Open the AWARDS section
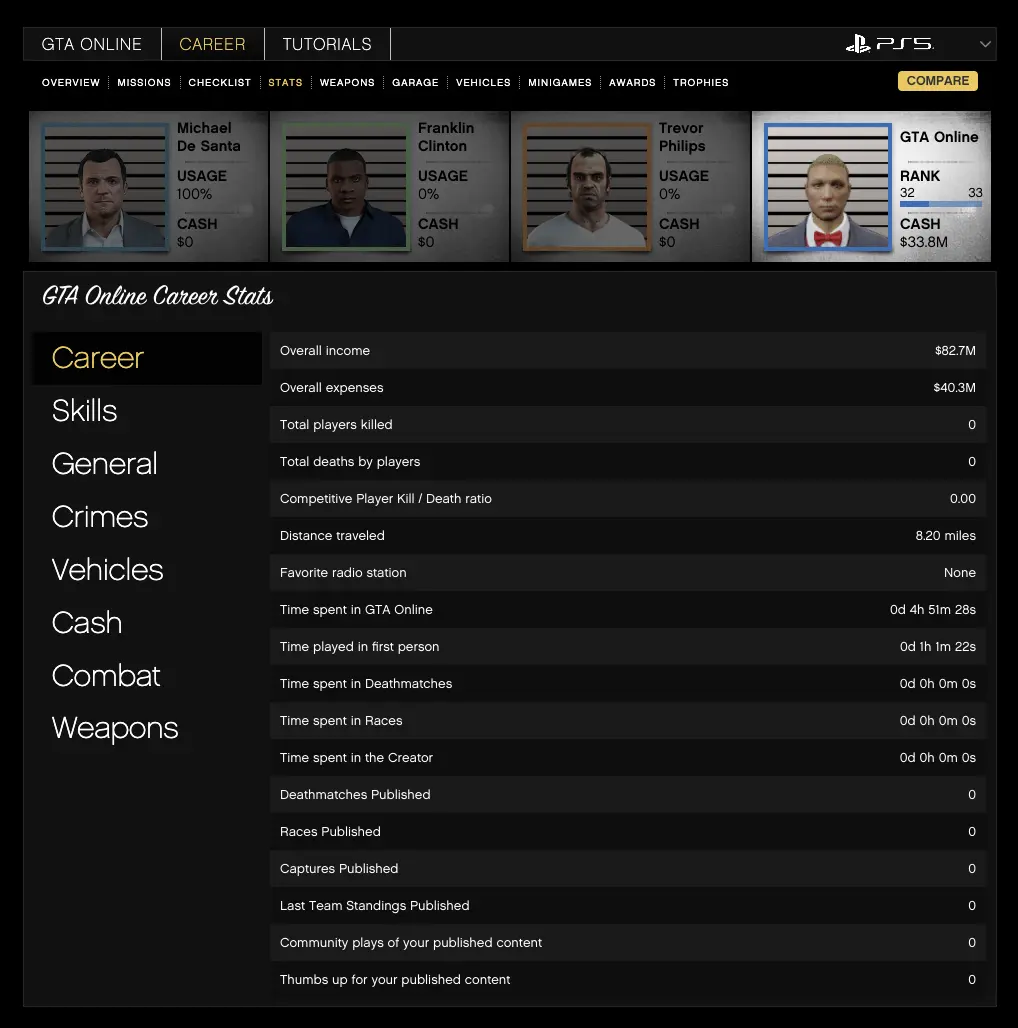The width and height of the screenshot is (1018, 1028). tap(632, 83)
